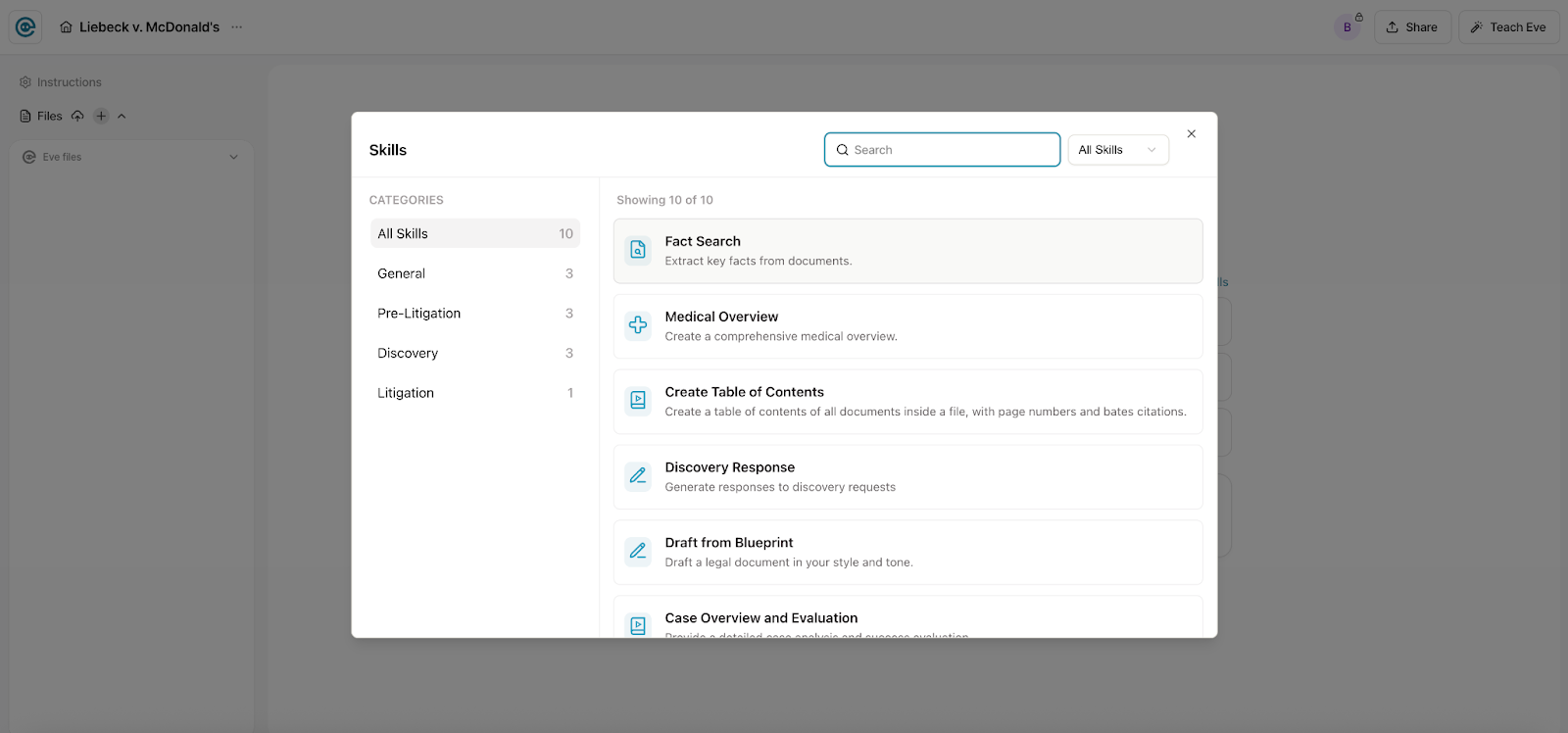Click the Liebeck v. McDonald's title
The height and width of the screenshot is (733, 1568).
click(149, 27)
